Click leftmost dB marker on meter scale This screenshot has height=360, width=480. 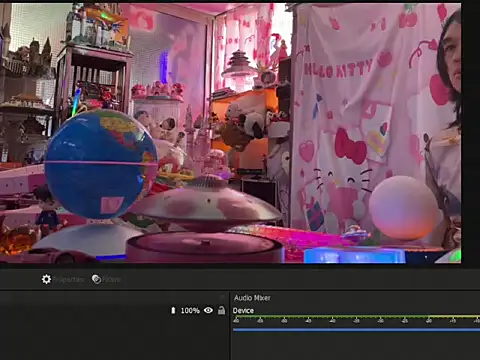pos(236,321)
